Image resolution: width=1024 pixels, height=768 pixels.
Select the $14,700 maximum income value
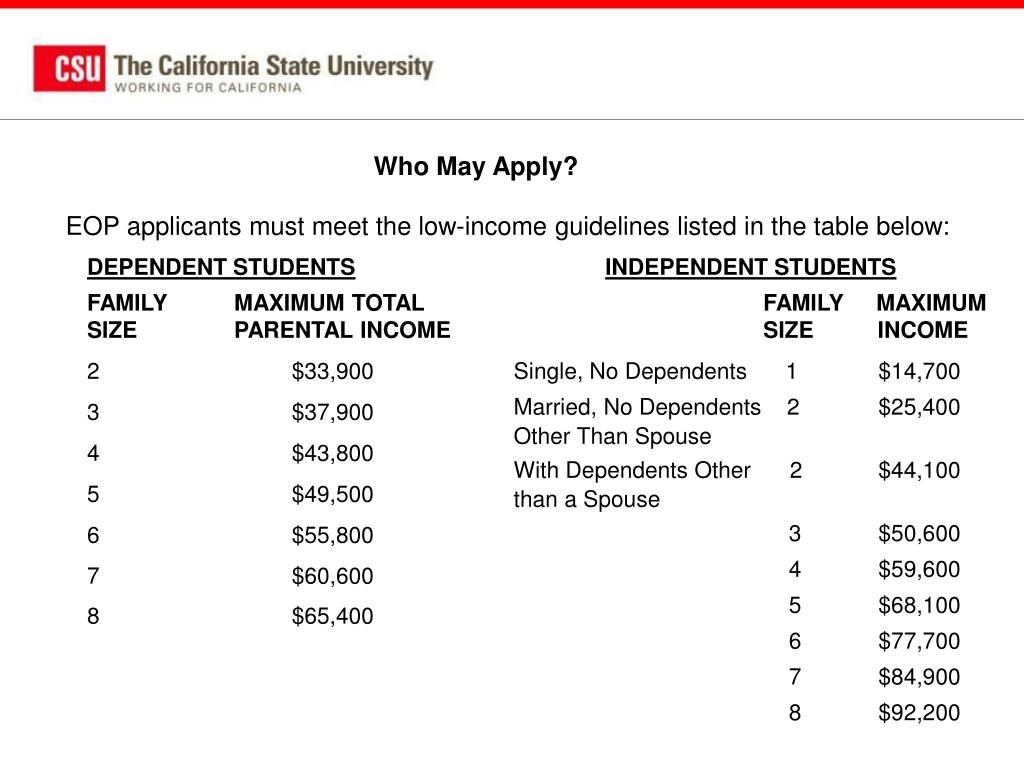click(918, 372)
